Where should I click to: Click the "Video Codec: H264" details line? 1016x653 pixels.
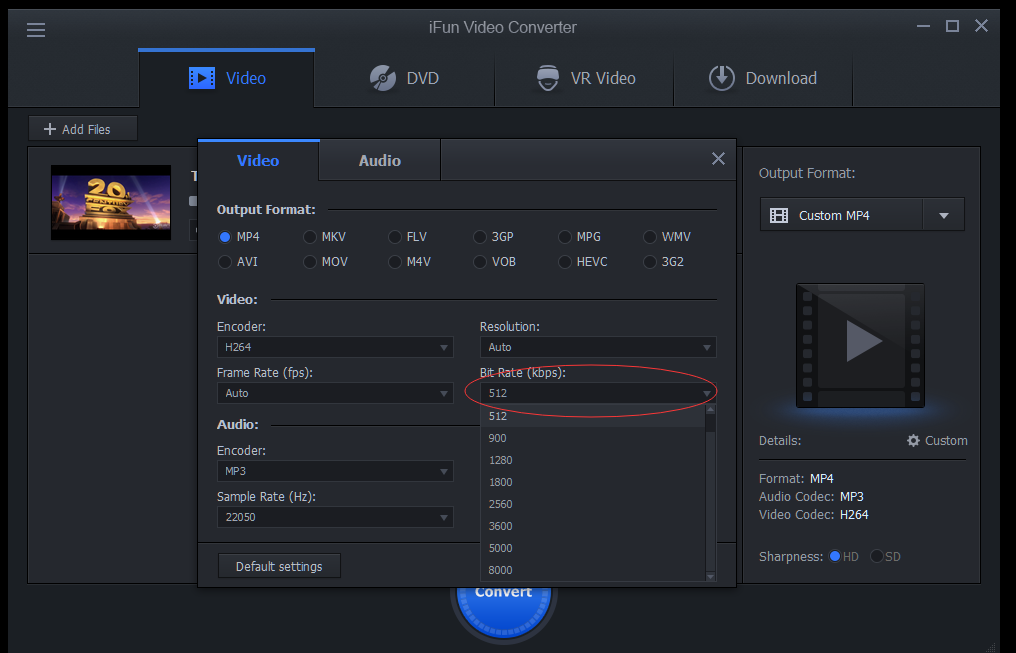pos(814,515)
